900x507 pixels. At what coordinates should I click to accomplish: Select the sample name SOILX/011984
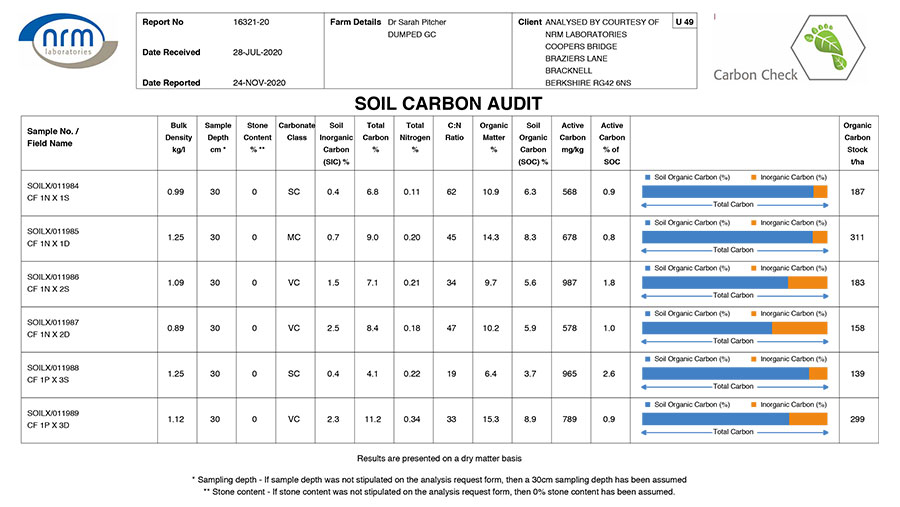click(x=52, y=185)
